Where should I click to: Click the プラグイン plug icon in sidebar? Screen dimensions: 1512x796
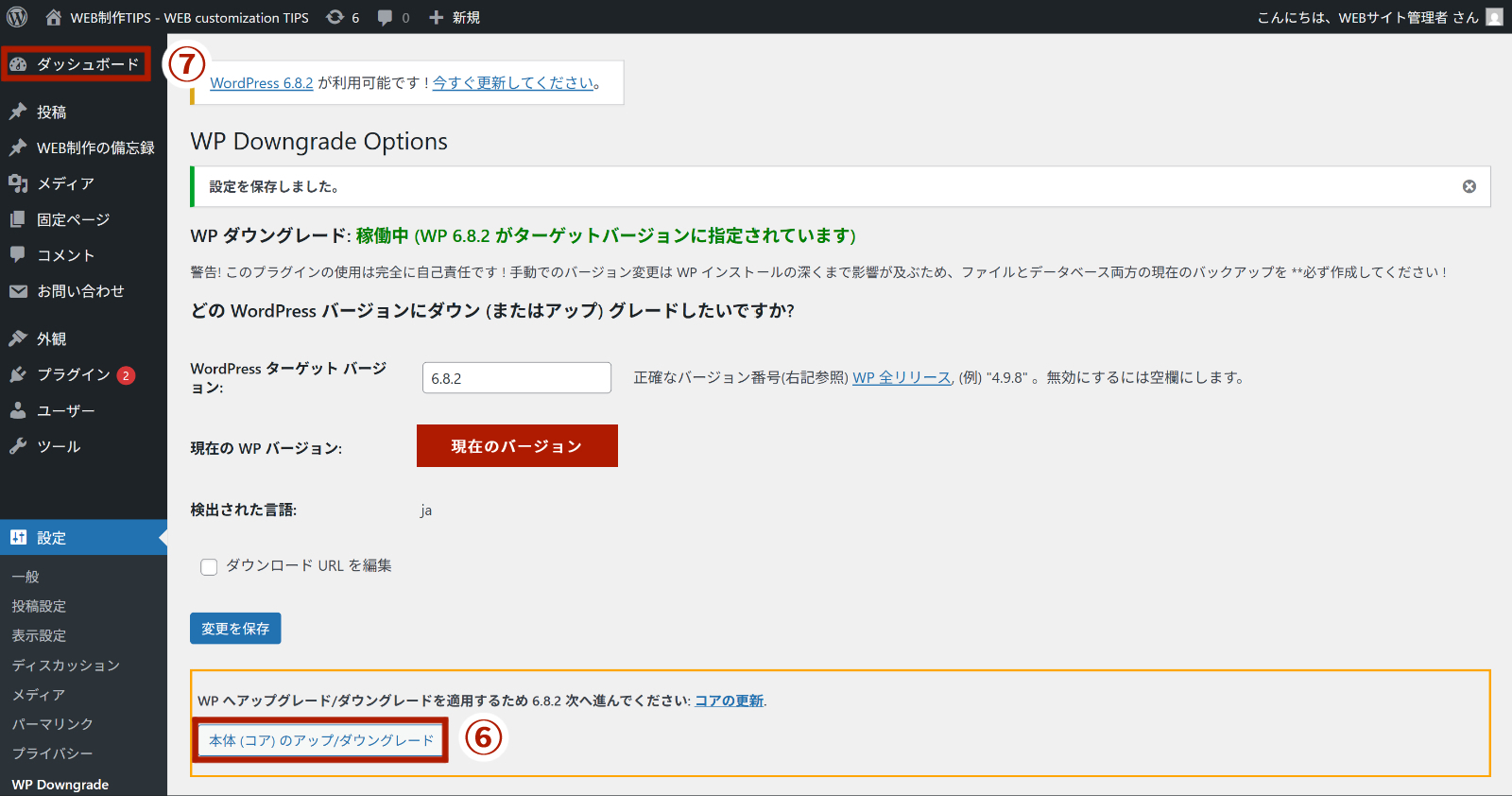(18, 374)
